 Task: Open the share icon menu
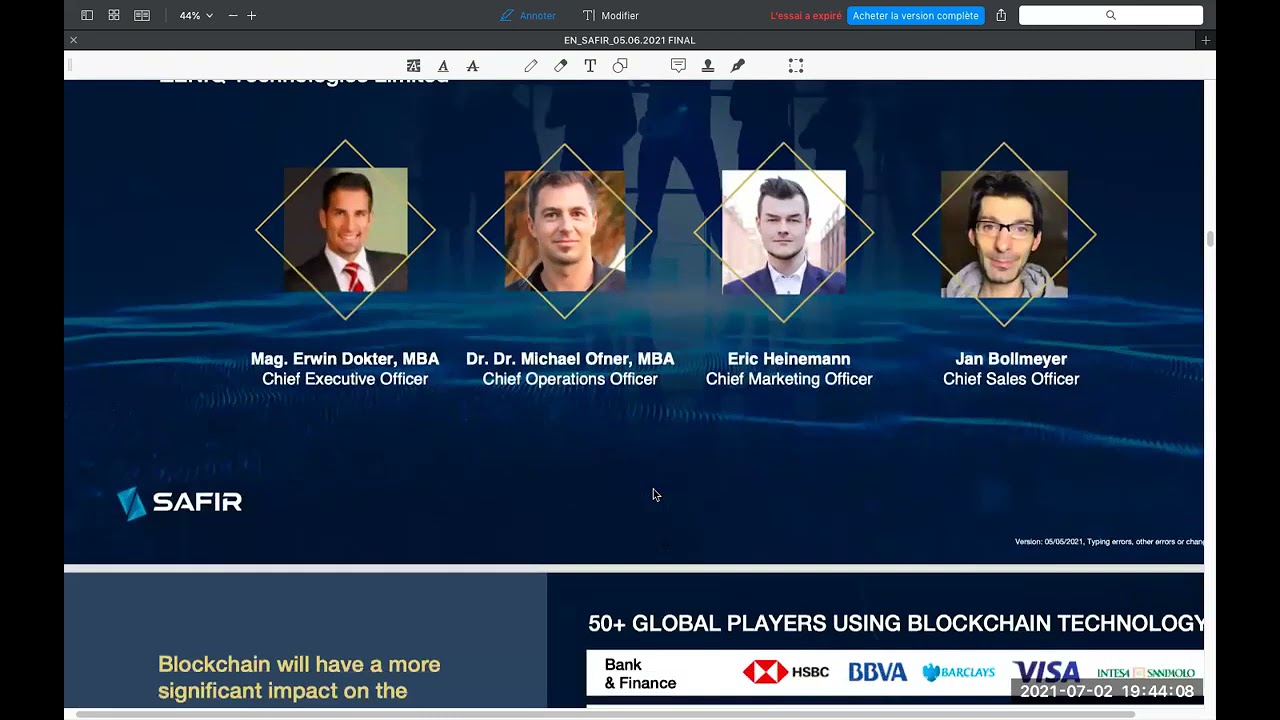[x=1001, y=16]
